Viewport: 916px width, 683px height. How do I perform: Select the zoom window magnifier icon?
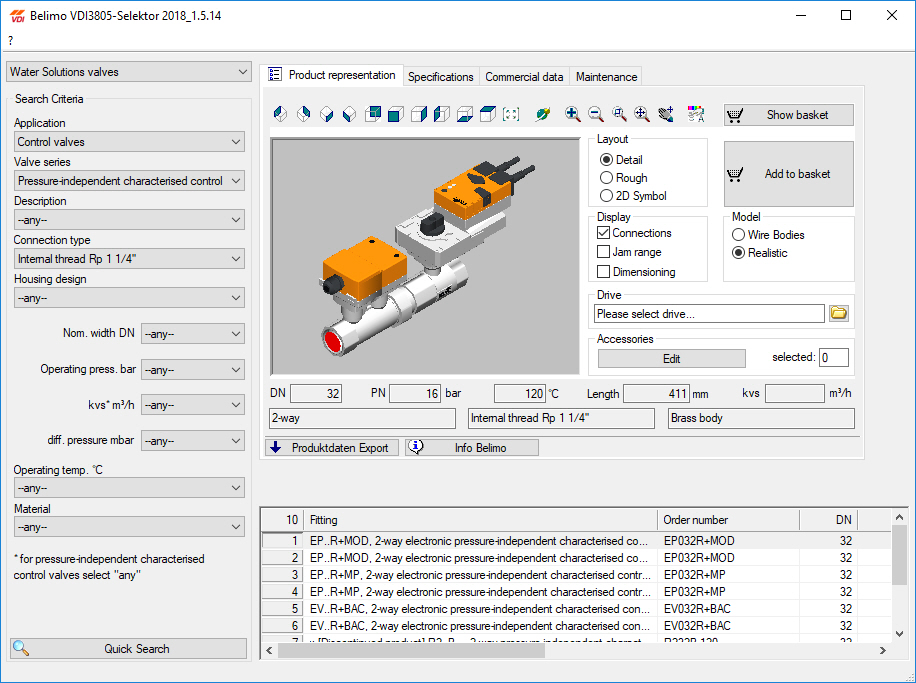[x=619, y=115]
